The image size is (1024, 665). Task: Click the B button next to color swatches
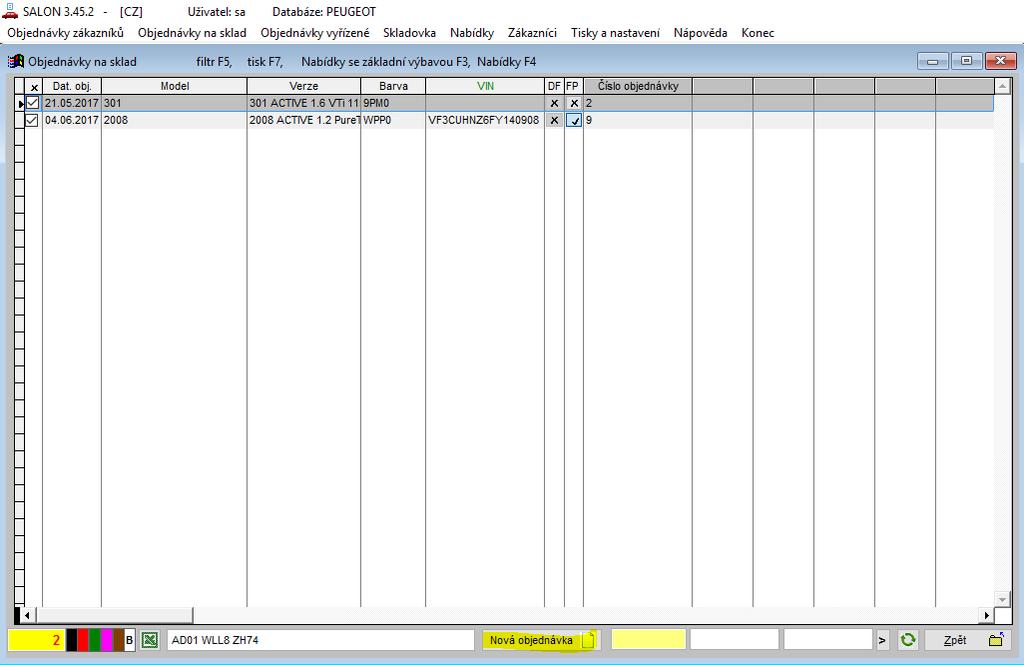click(x=129, y=640)
